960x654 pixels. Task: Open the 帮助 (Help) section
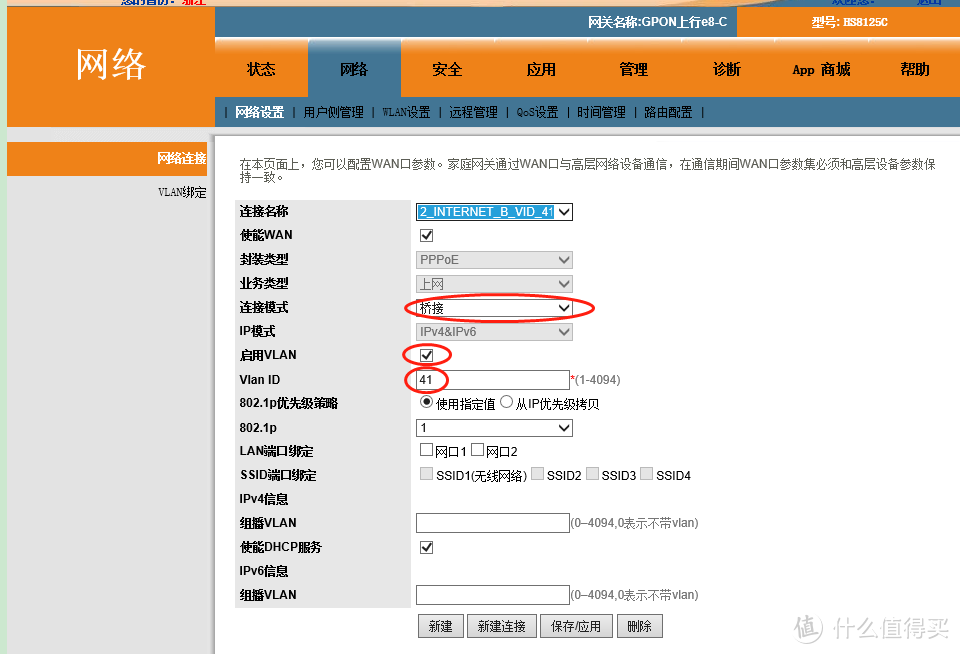tap(914, 69)
